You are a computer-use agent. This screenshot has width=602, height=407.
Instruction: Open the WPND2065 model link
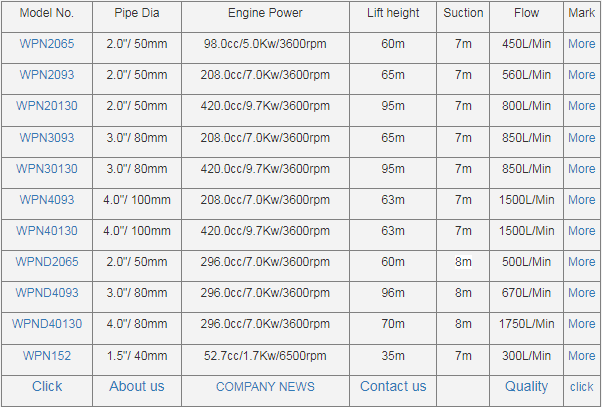[47, 262]
